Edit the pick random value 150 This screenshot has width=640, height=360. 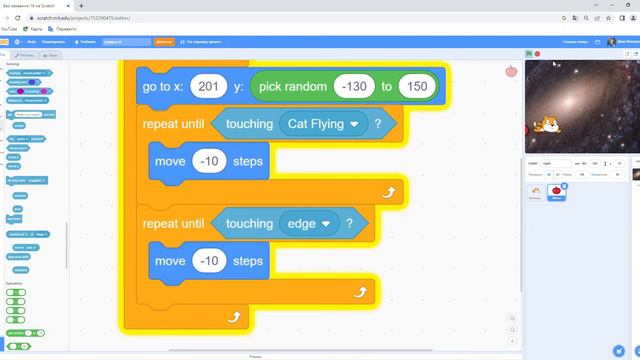click(417, 86)
